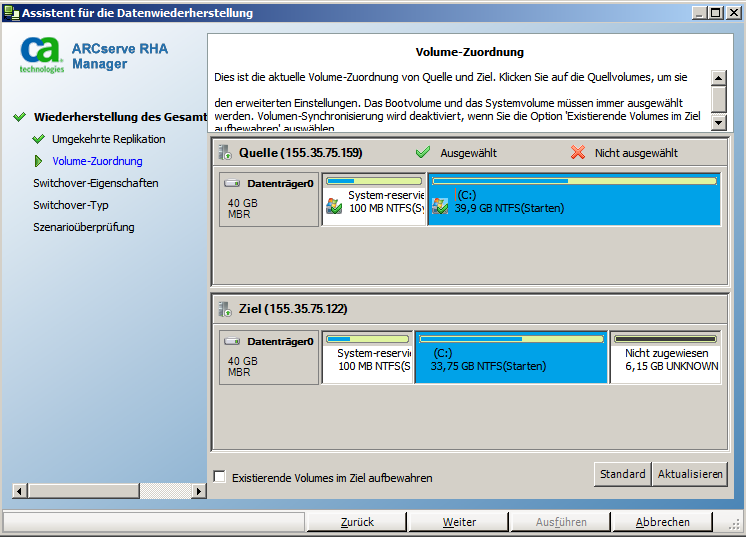Click source Datenträger0 disk drive icon
The image size is (746, 539).
point(232,183)
